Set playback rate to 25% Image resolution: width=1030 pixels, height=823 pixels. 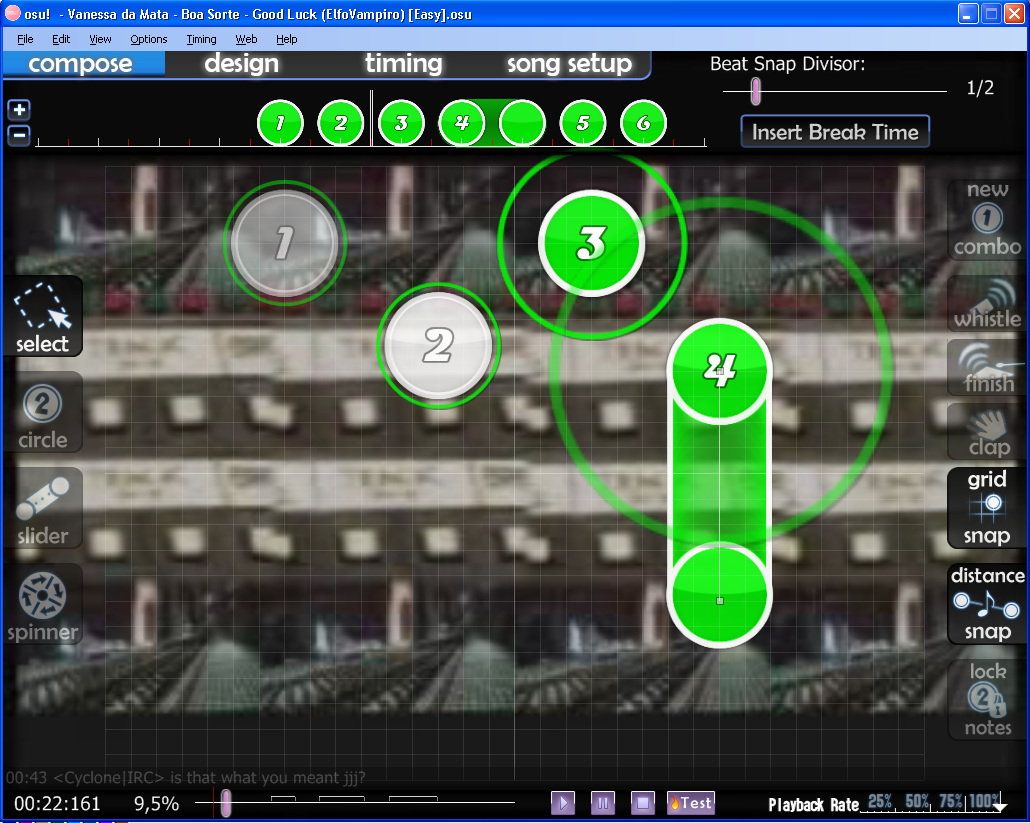click(x=880, y=801)
